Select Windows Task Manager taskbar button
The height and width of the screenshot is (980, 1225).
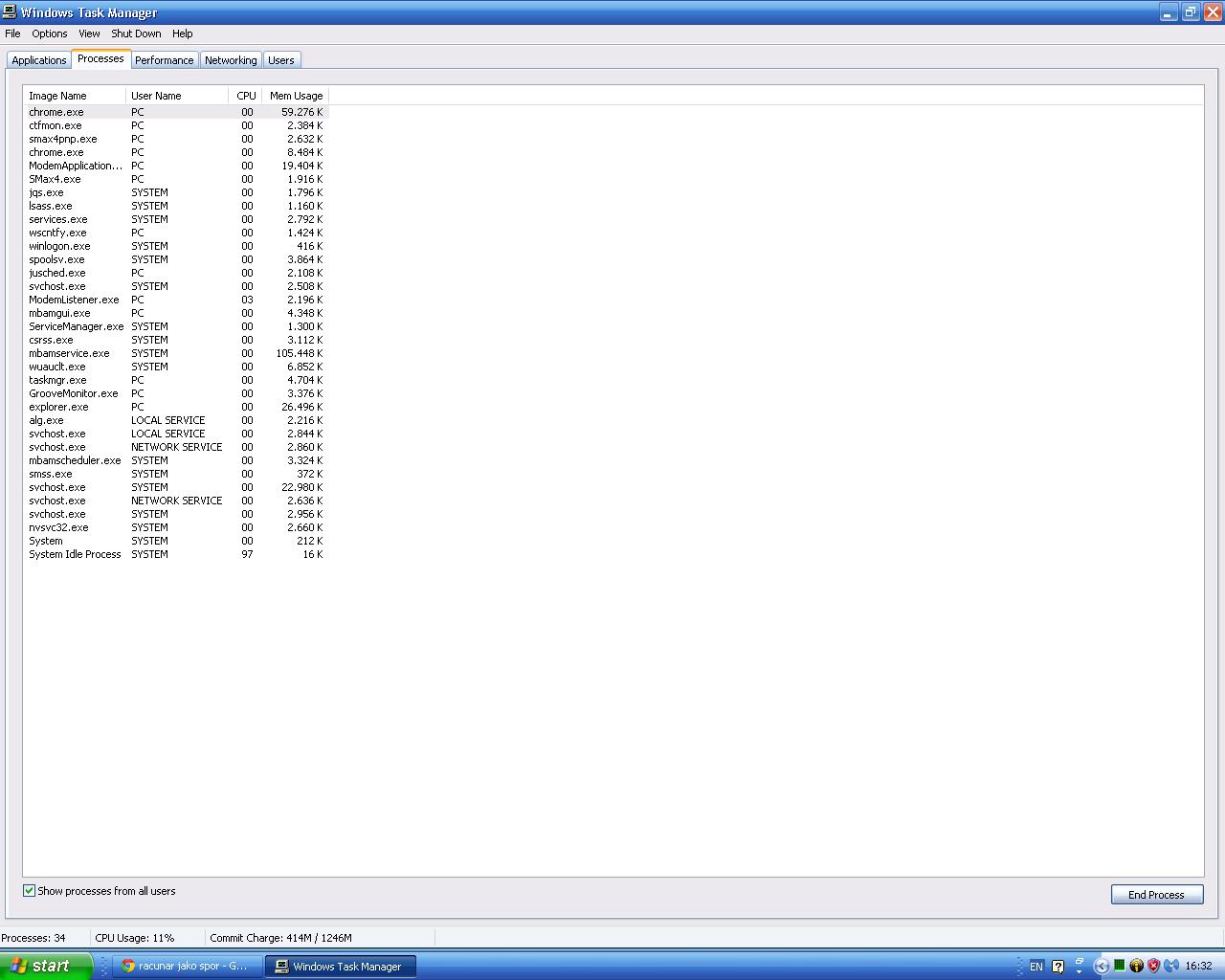pos(340,967)
